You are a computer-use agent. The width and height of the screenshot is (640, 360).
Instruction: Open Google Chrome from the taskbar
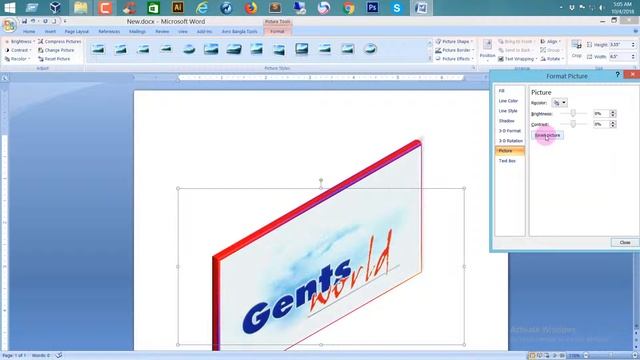348,8
